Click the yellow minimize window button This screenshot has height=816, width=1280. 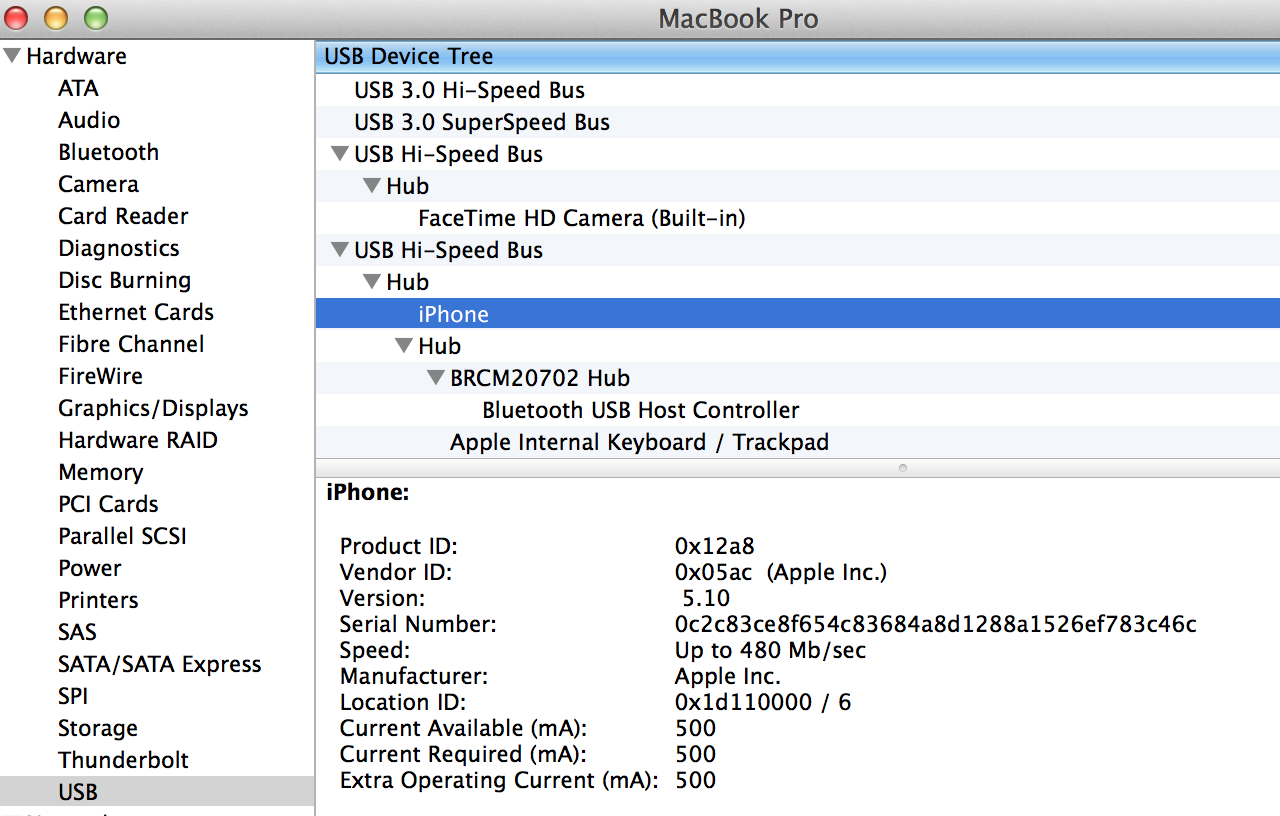click(57, 18)
